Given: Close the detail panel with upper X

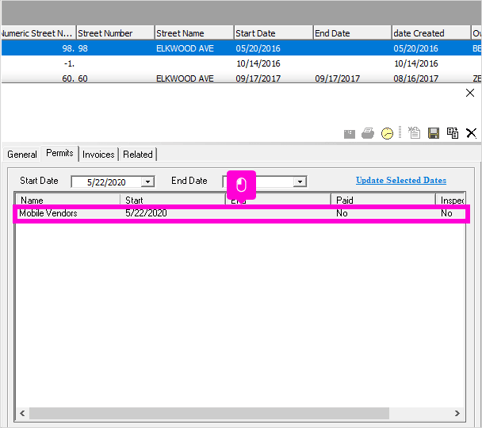Looking at the screenshot, I should click(x=470, y=93).
